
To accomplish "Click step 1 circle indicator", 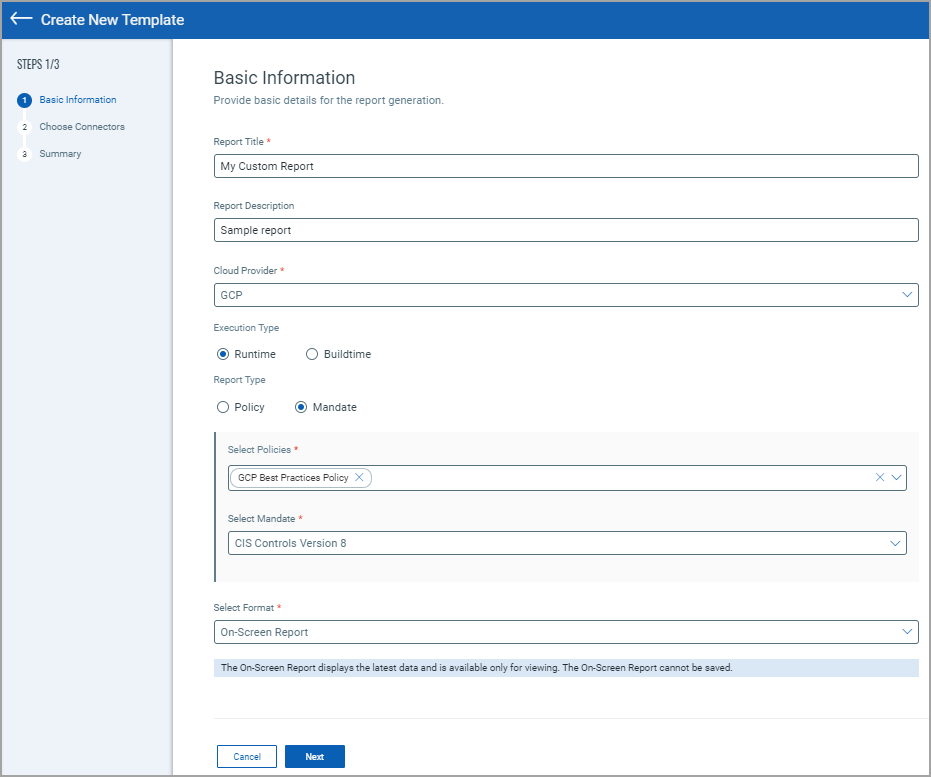I will pyautogui.click(x=25, y=100).
